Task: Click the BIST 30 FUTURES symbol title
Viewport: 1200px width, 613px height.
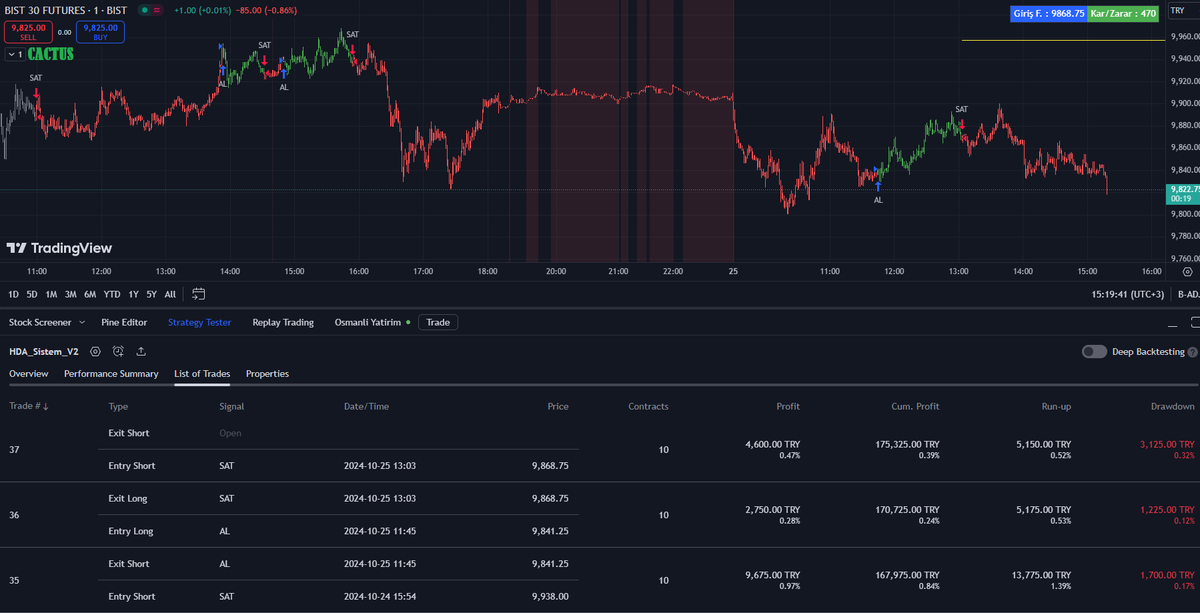Action: point(67,10)
